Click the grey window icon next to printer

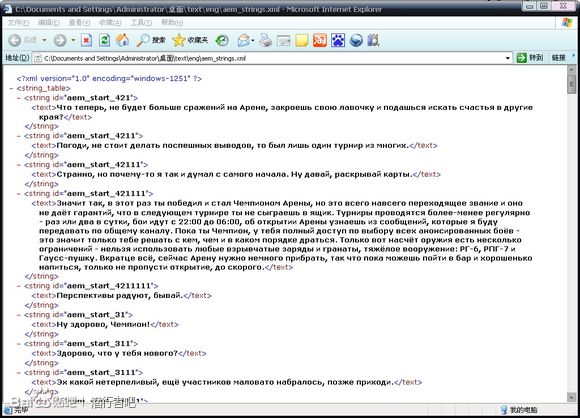click(x=284, y=40)
